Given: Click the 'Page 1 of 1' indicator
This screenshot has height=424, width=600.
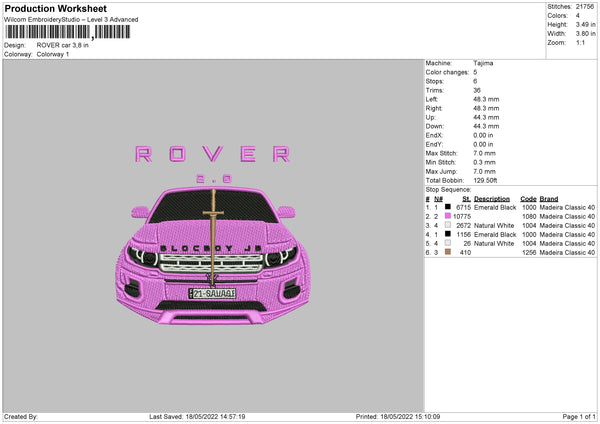Looking at the screenshot, I should tap(579, 417).
